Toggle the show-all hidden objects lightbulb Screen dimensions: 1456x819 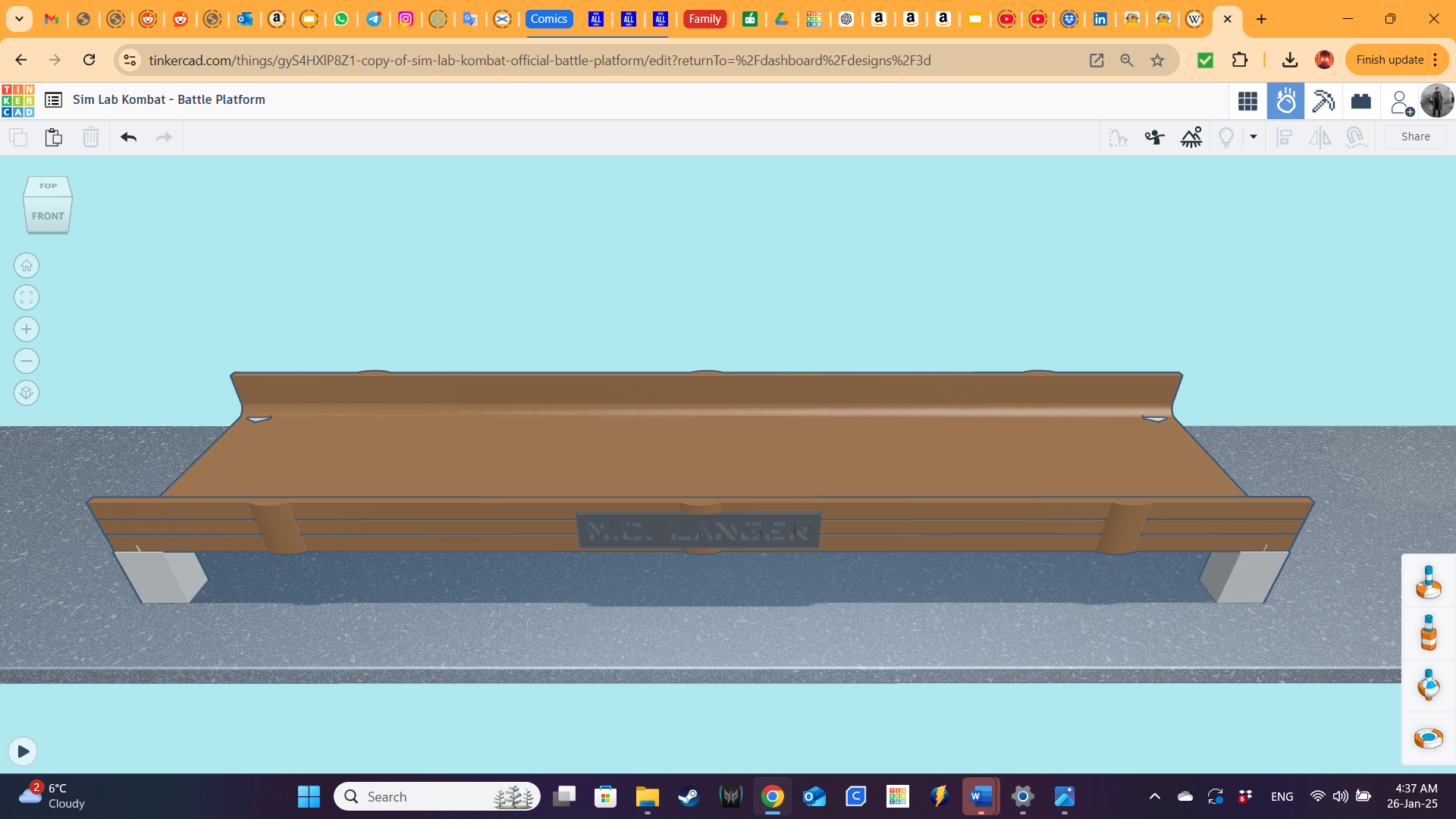[x=1227, y=137]
